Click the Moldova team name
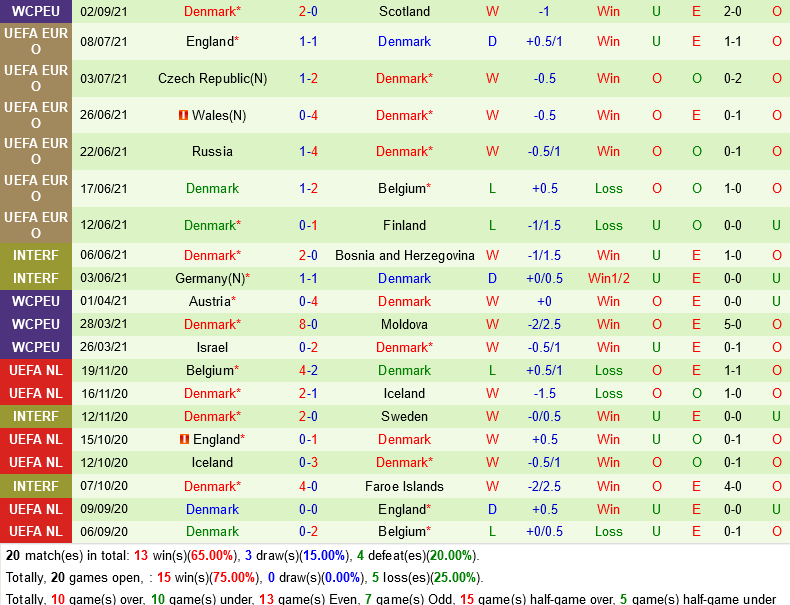This screenshot has width=790, height=605. pyautogui.click(x=404, y=324)
